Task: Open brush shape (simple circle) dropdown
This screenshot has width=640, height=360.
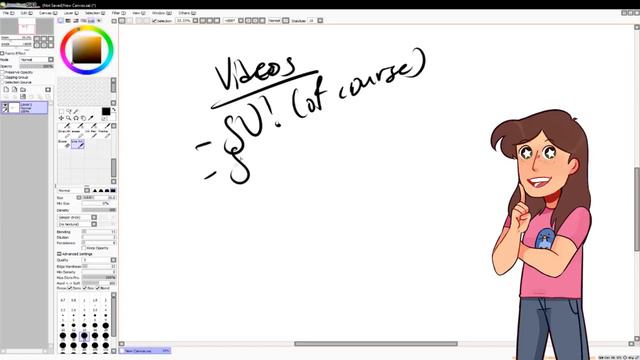Action: 94,218
